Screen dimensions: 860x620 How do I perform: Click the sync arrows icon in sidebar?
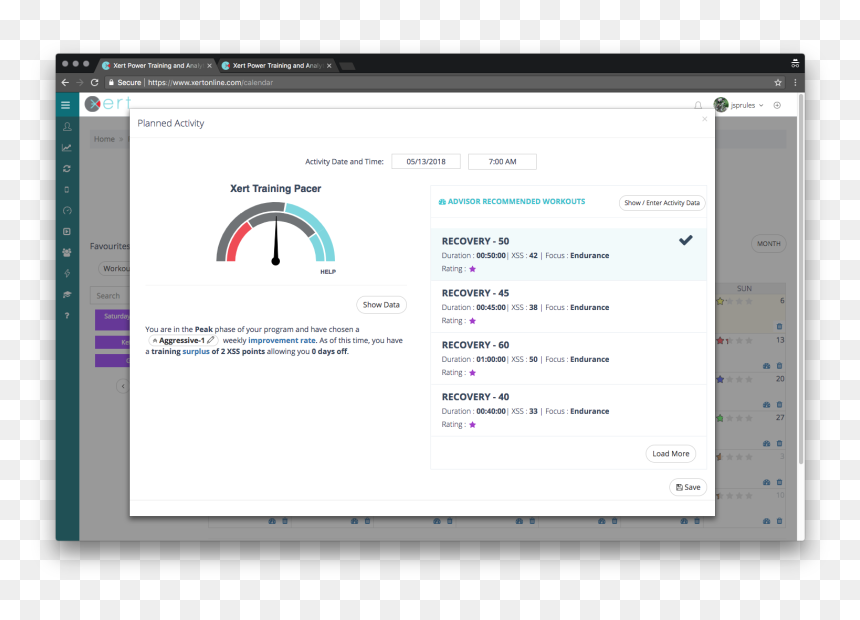click(x=67, y=168)
